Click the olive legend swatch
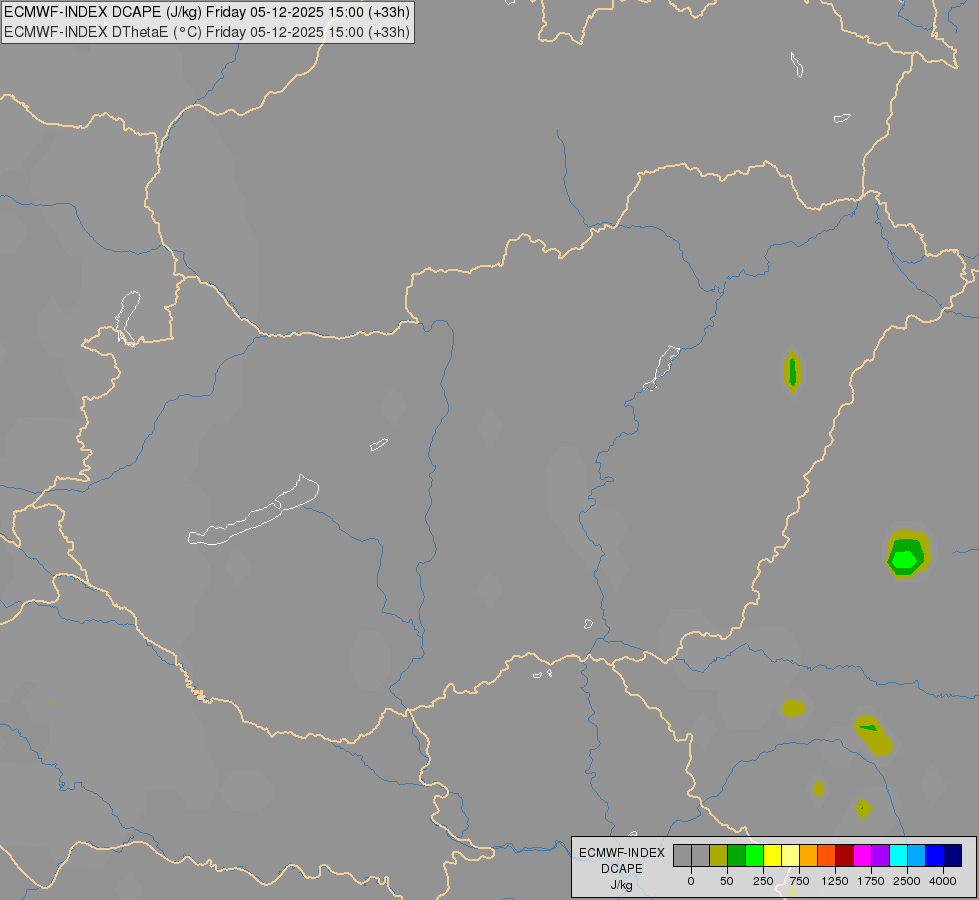The width and height of the screenshot is (979, 900). 719,856
